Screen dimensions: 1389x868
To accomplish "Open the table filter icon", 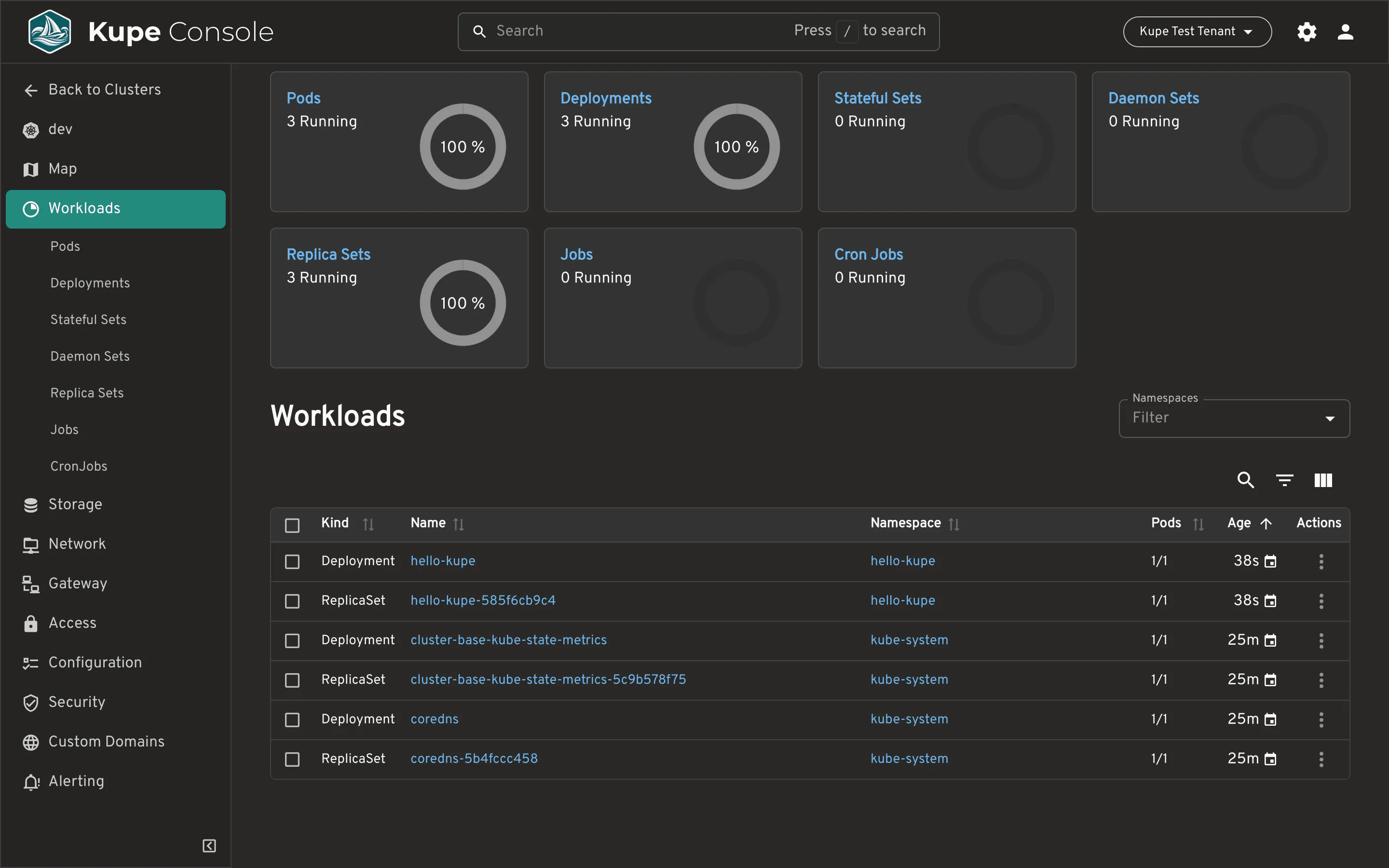I will pos(1284,480).
